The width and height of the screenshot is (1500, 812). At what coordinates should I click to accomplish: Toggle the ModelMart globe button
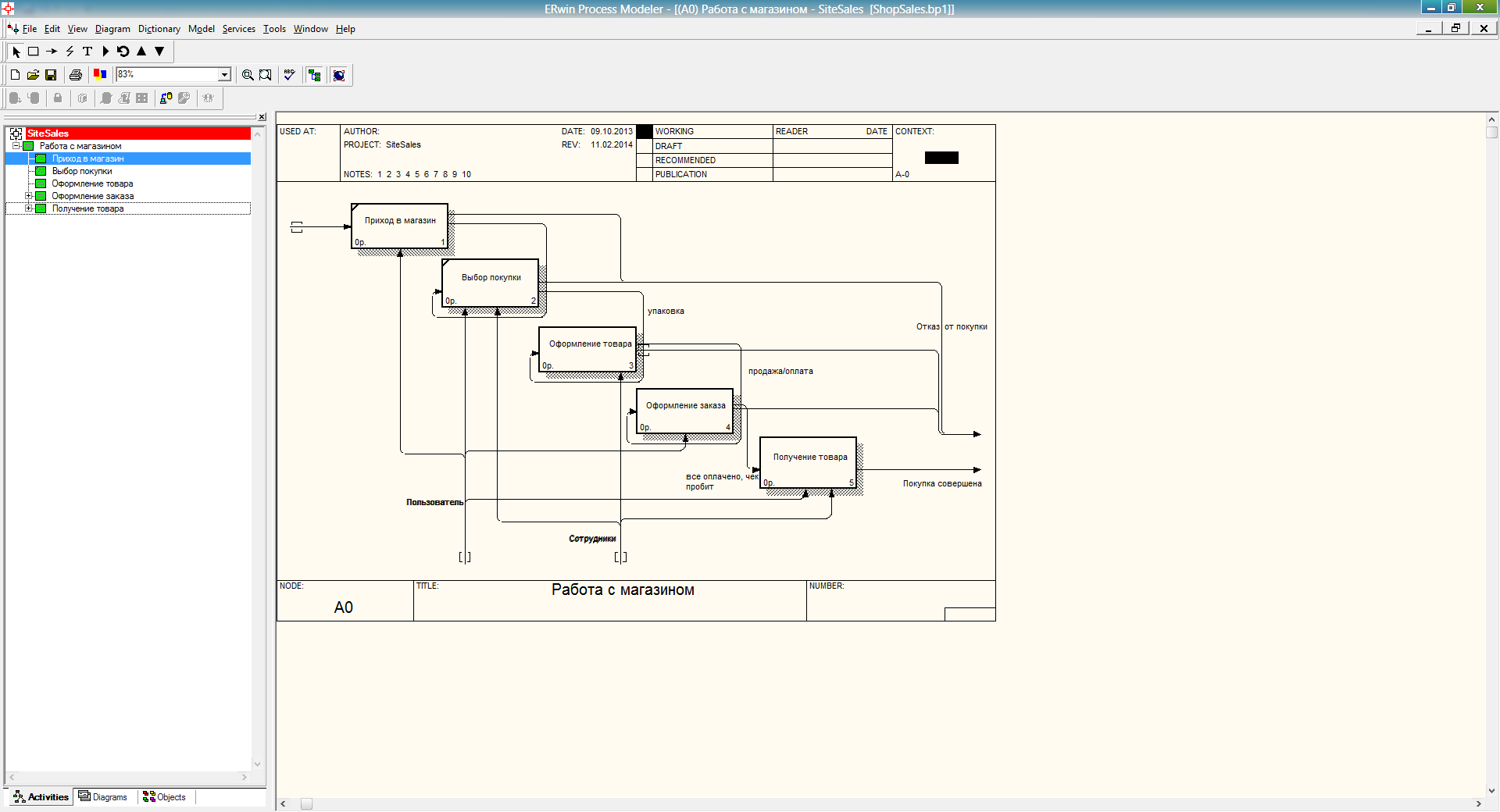point(339,75)
